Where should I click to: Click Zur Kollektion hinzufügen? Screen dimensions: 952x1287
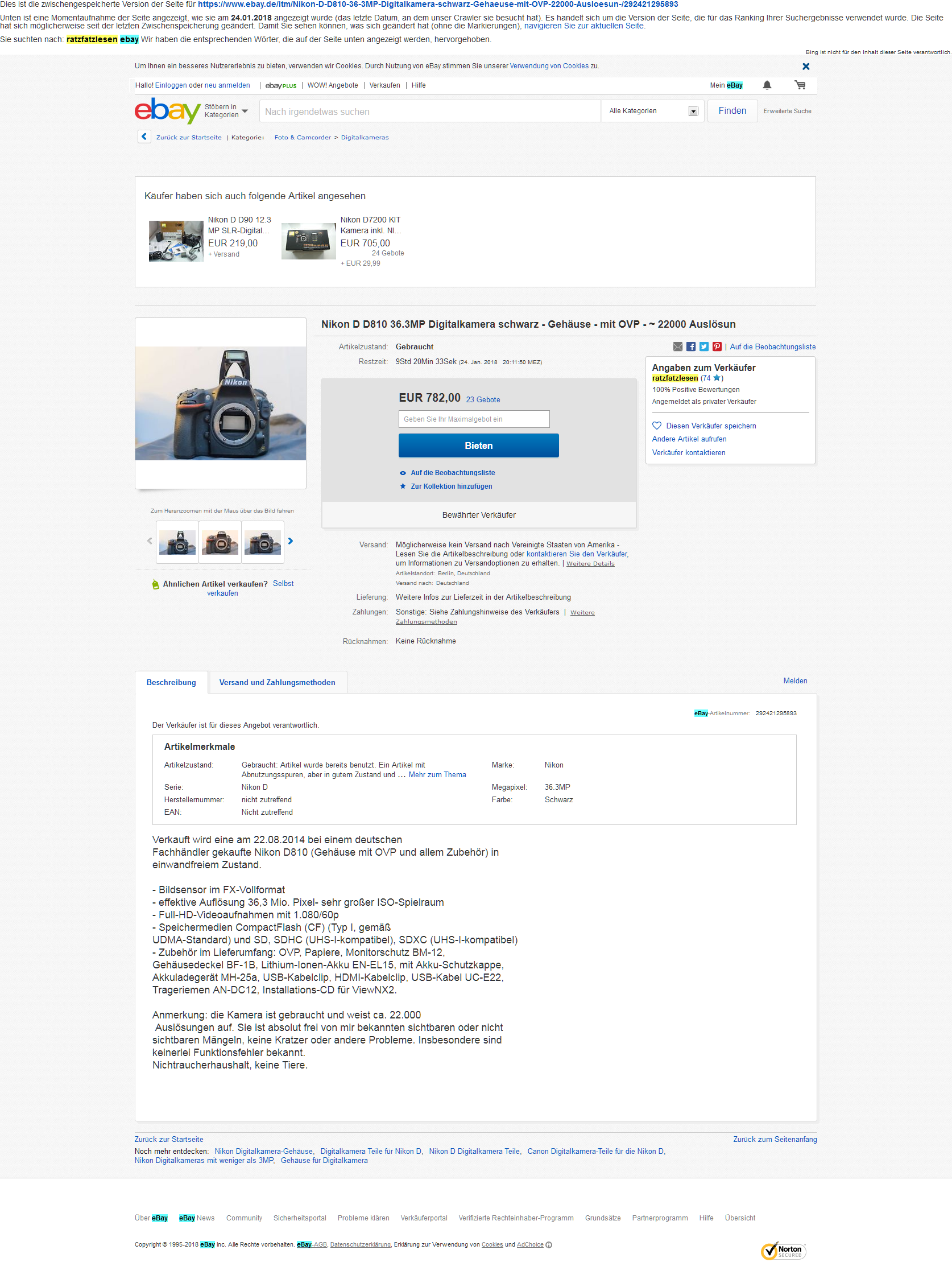pyautogui.click(x=451, y=486)
